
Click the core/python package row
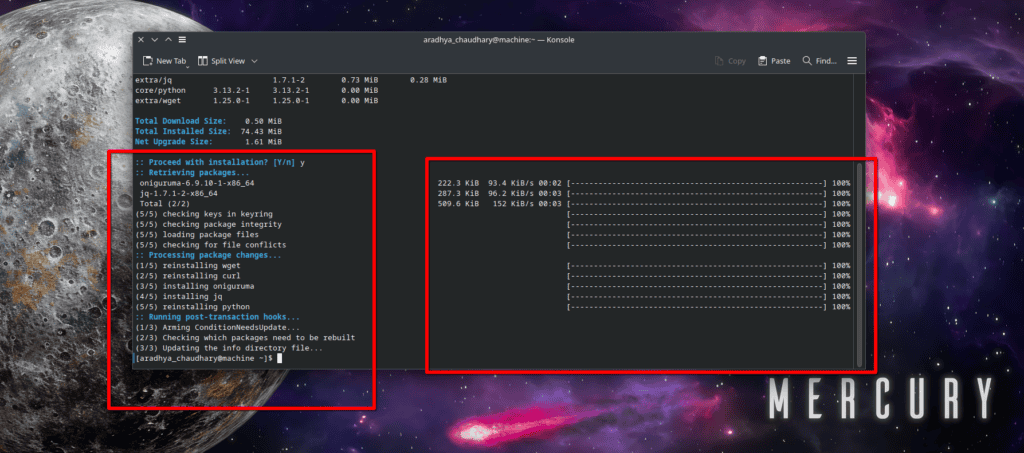point(257,90)
